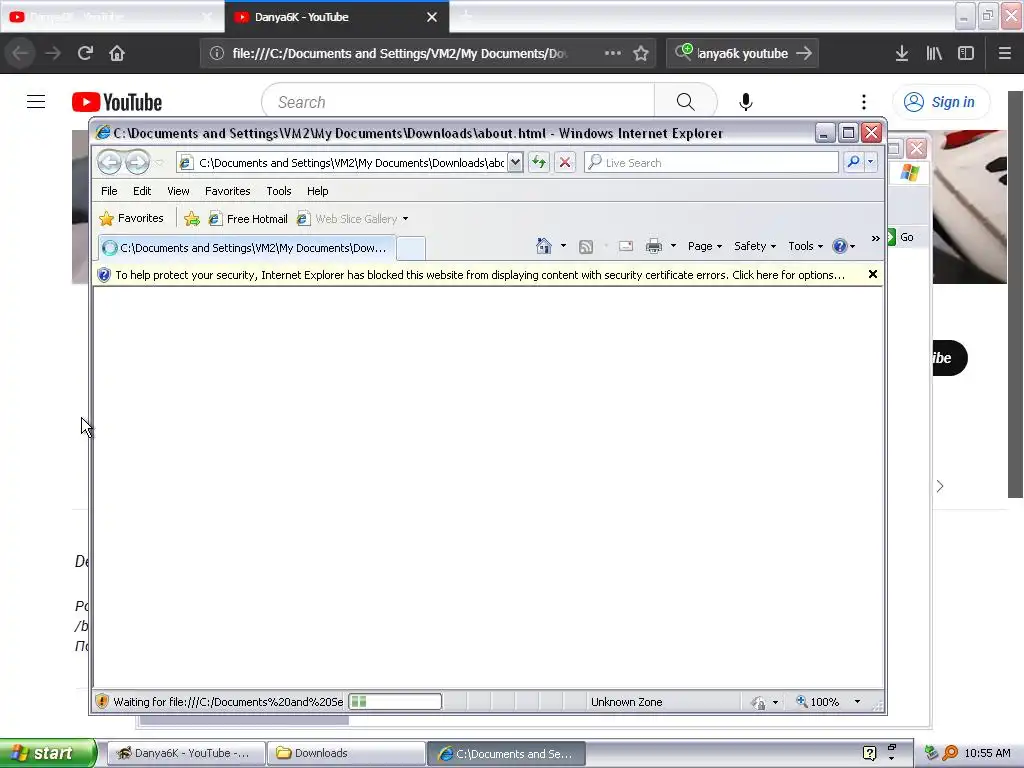Open Favorites star button in IE
Image resolution: width=1024 pixels, height=768 pixels.
coord(131,218)
